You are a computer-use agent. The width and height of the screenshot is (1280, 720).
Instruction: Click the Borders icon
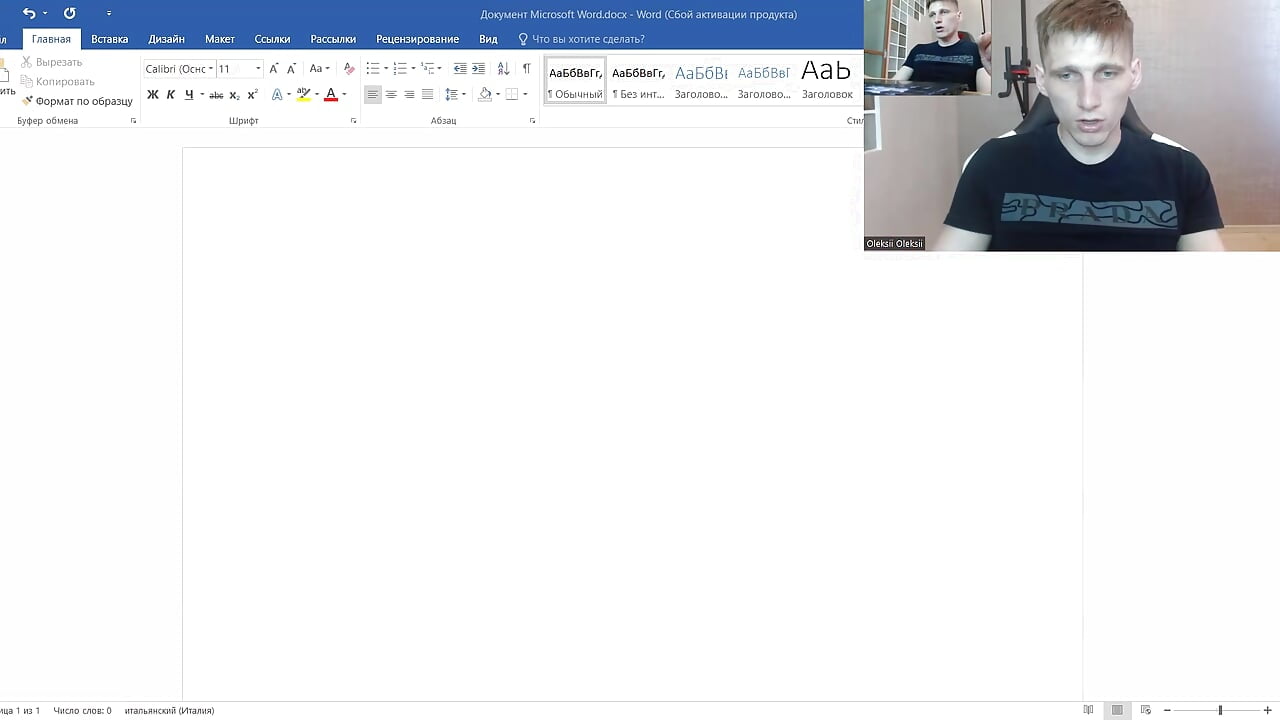512,95
